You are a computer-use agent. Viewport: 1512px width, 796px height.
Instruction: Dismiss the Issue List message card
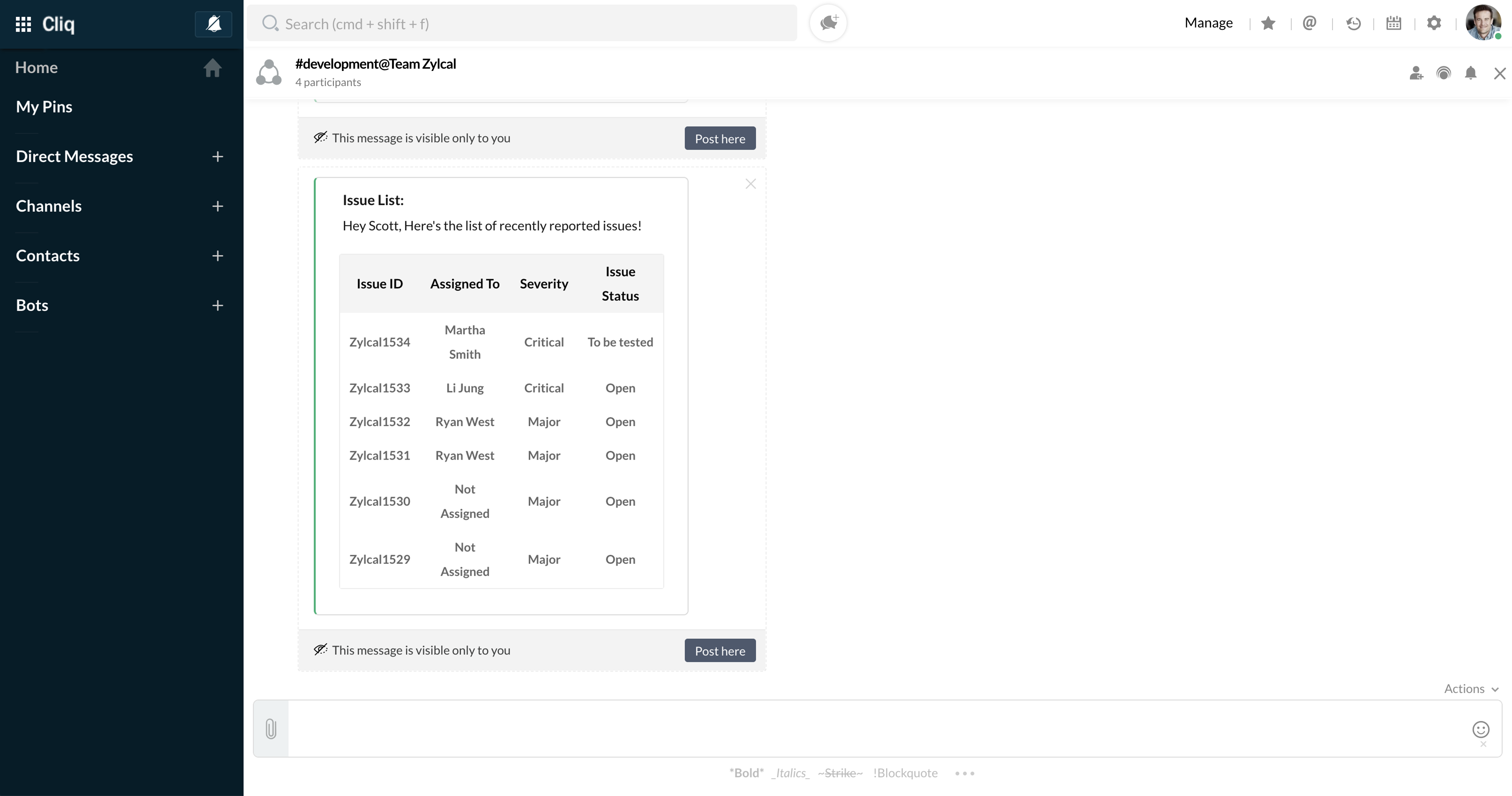point(750,184)
